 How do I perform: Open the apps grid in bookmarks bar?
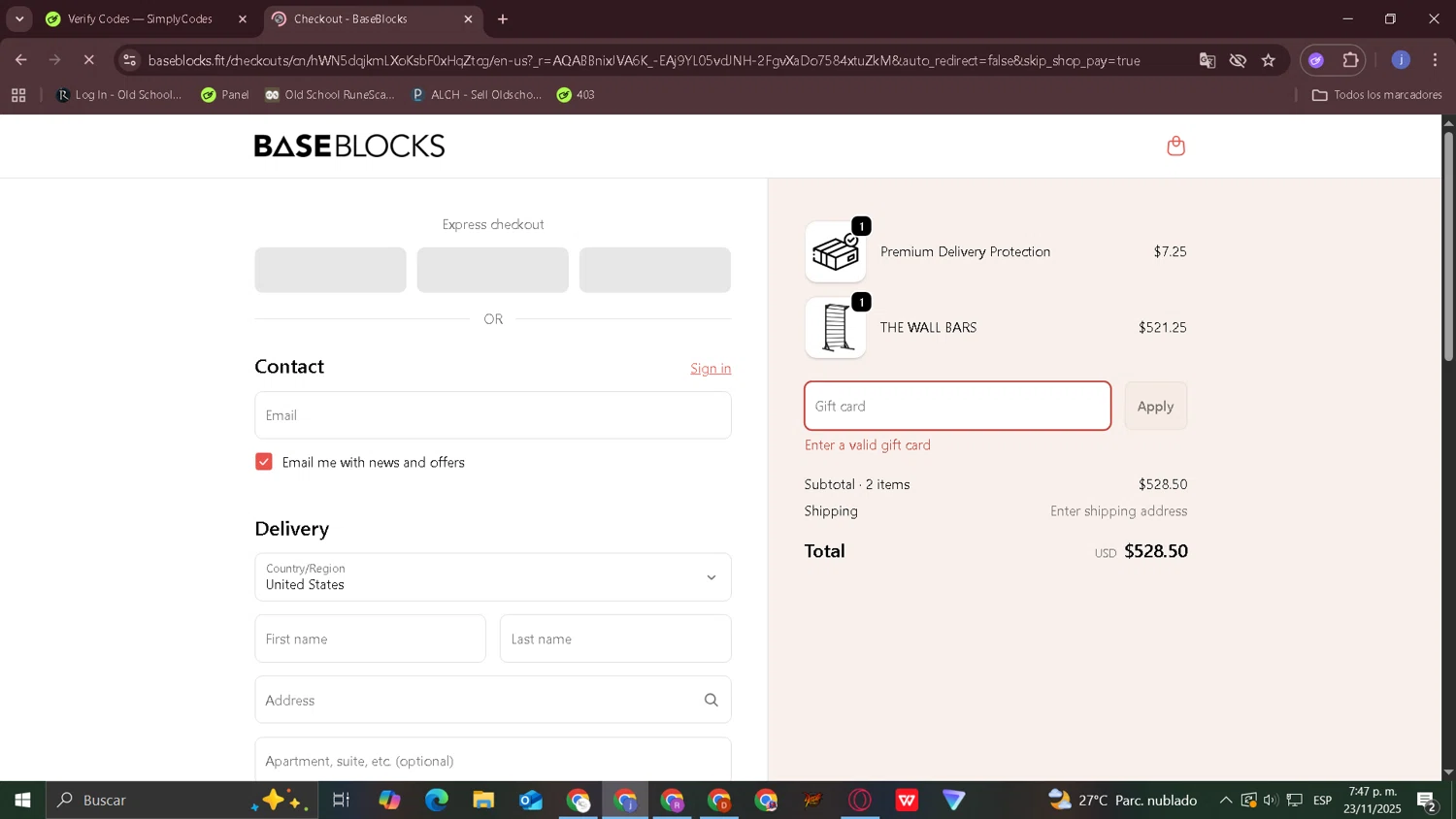coord(18,95)
